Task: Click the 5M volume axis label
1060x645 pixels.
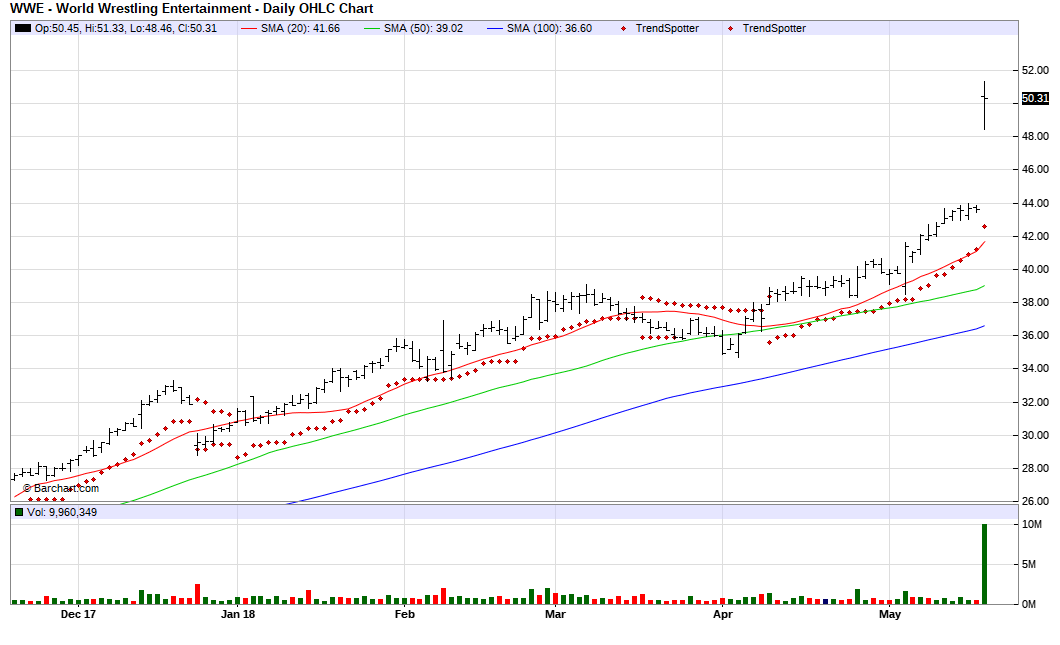Action: [x=1028, y=565]
